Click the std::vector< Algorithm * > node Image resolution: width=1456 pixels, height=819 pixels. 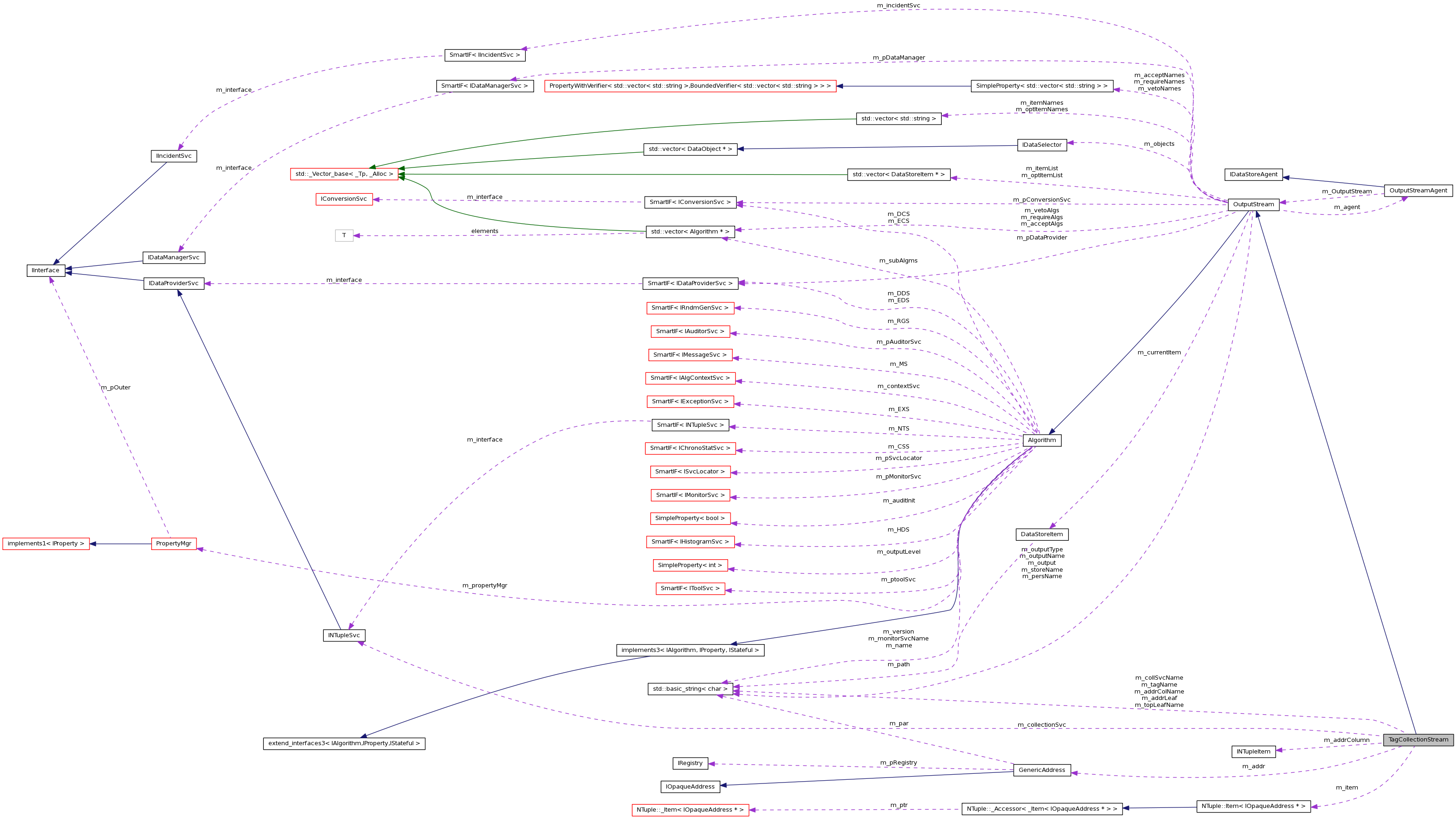pos(691,231)
